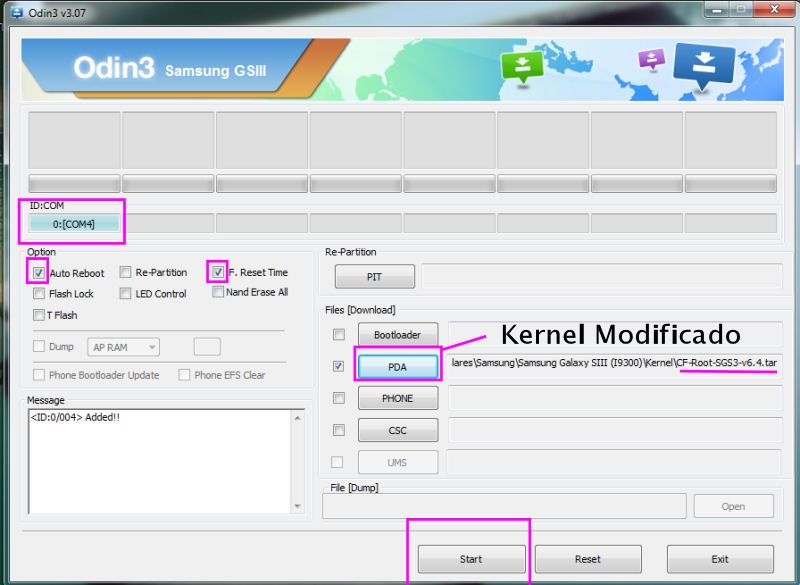Screen dimensions: 800x585
Task: Click the UMS file button
Action: pos(397,462)
